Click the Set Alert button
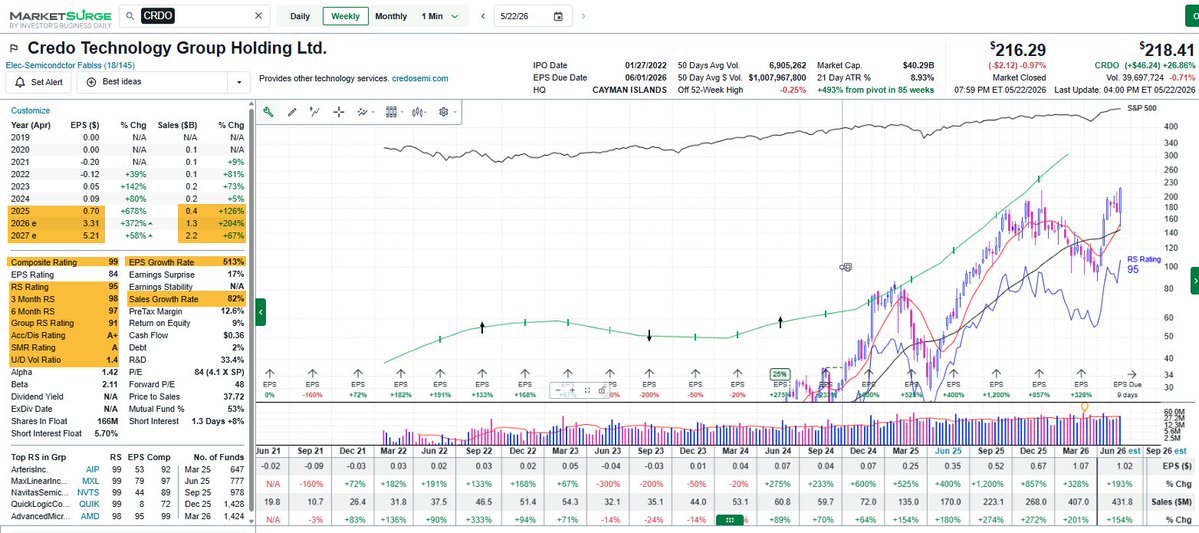Image resolution: width=1199 pixels, height=533 pixels. [x=38, y=82]
